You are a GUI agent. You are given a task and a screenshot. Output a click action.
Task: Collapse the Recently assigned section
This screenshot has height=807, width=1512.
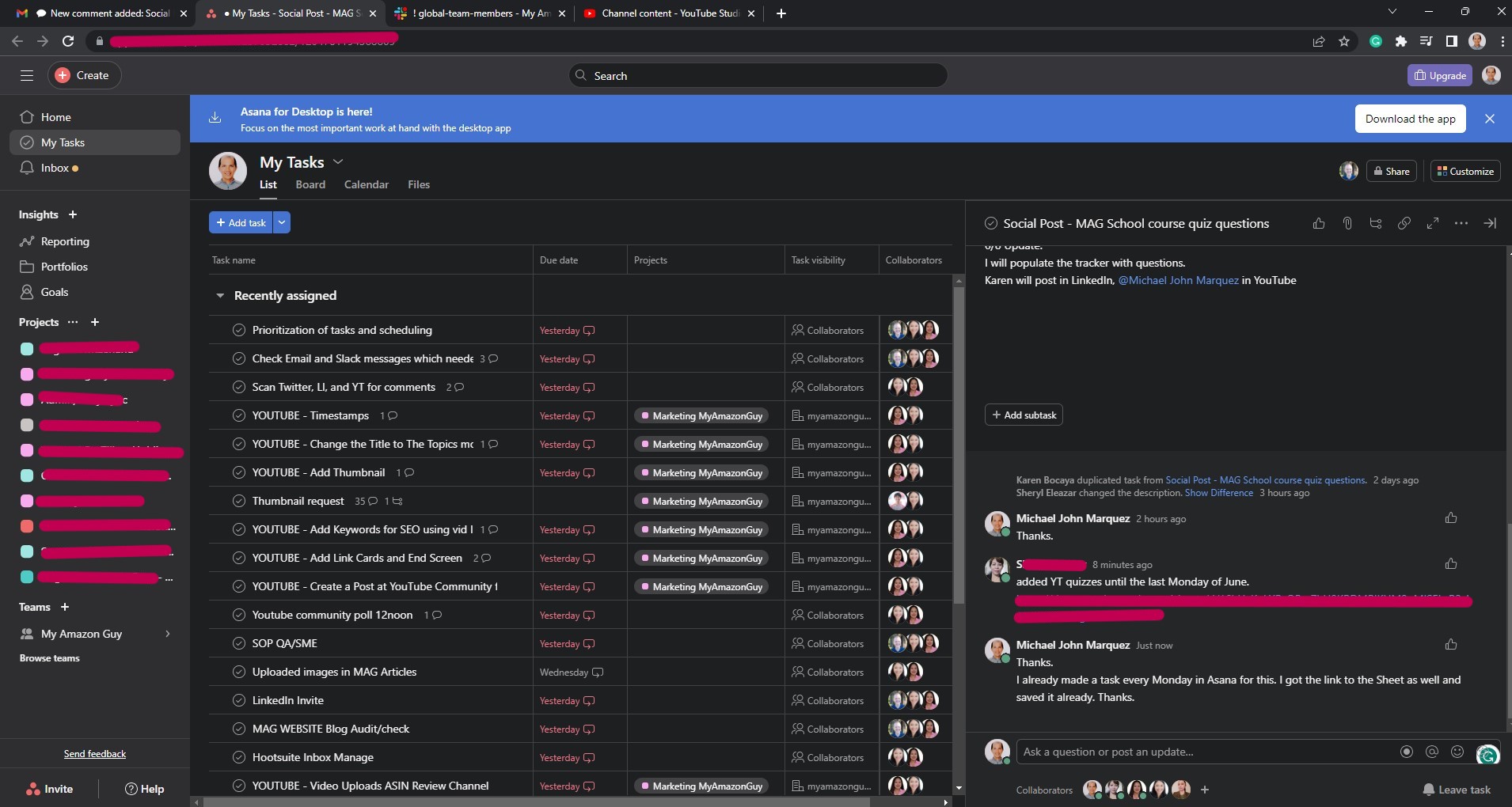click(x=220, y=296)
